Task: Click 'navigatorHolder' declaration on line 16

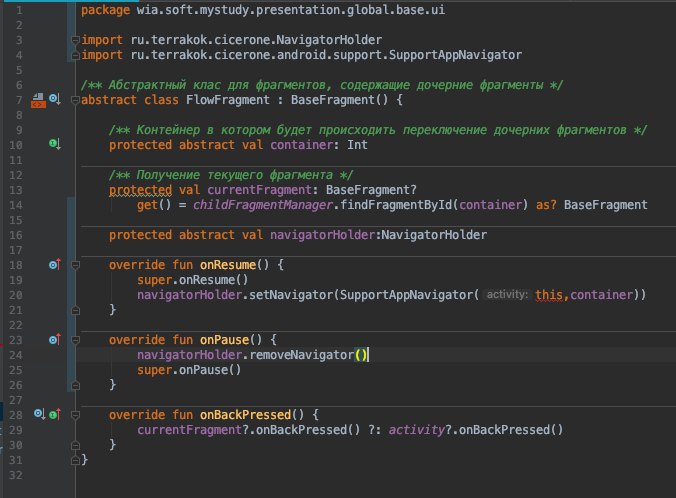Action: point(322,235)
